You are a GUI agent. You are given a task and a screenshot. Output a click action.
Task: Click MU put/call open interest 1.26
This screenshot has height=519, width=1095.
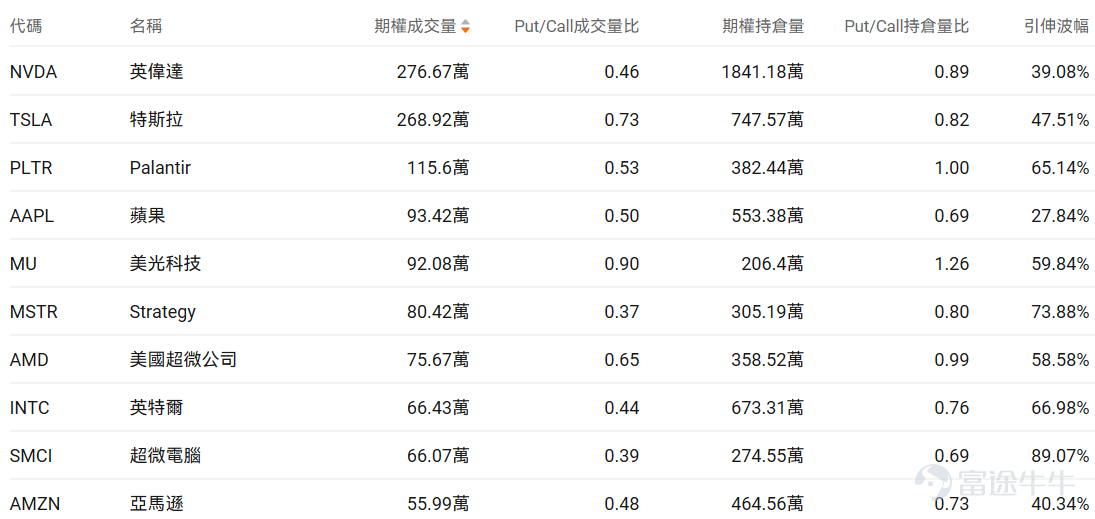point(952,263)
